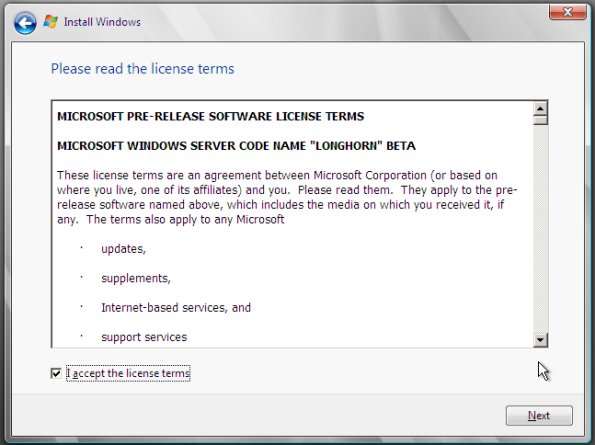This screenshot has width=595, height=445.
Task: Click the 'I accept the license terms' label
Action: pyautogui.click(x=128, y=373)
